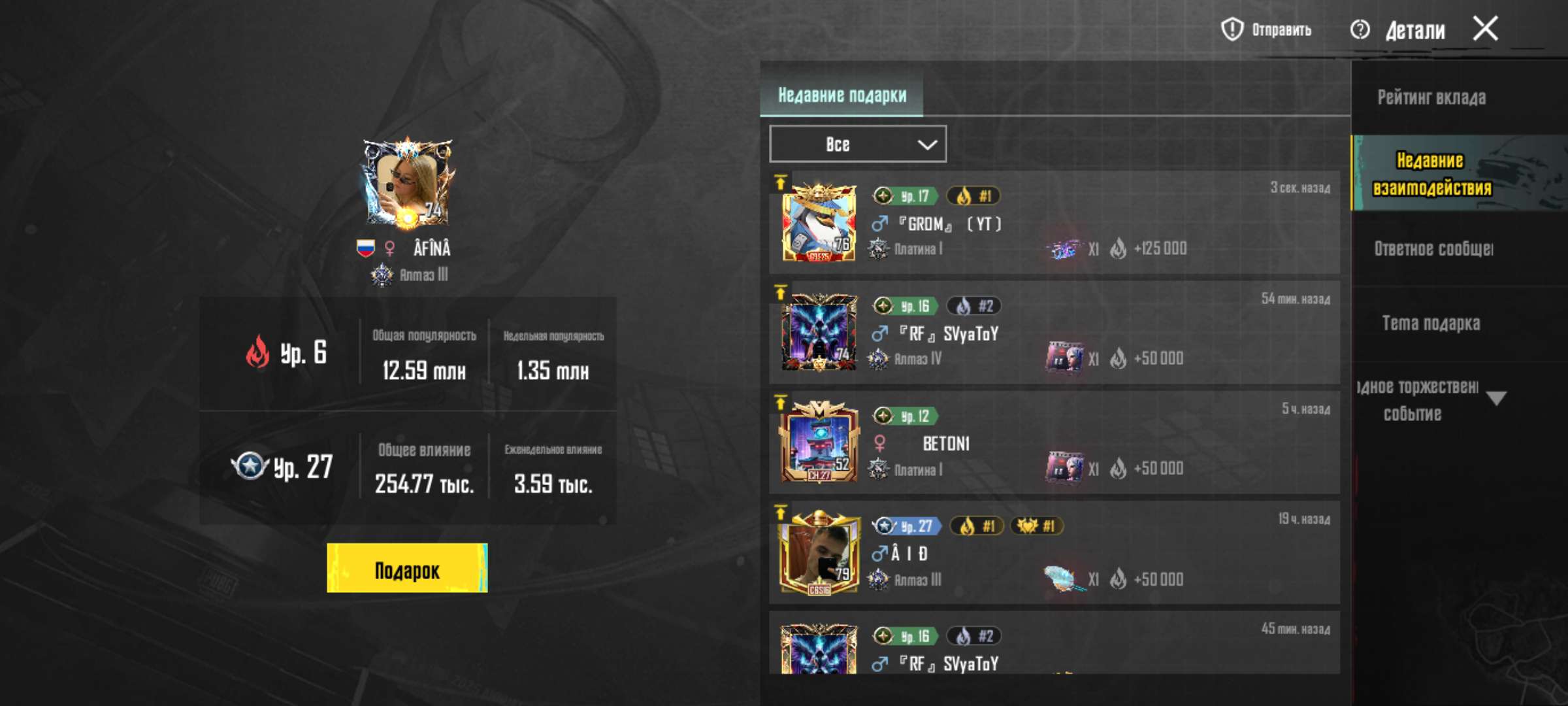Viewport: 1568px width, 706px height.
Task: Click the #1 flame rank badge of GROM
Action: [x=974, y=195]
